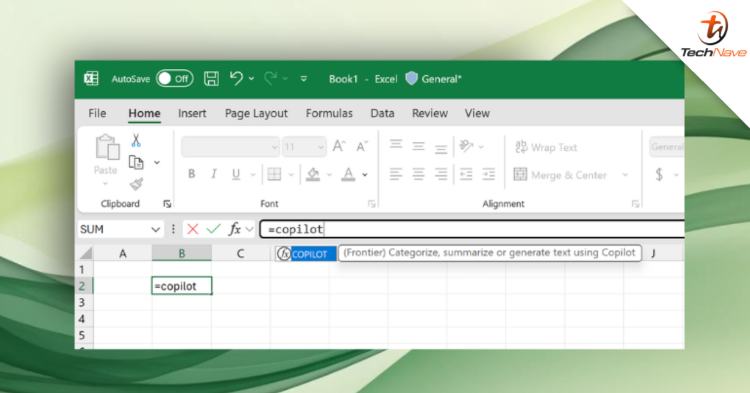Open the General number format box
Viewport: 750px width, 393px height.
[667, 147]
